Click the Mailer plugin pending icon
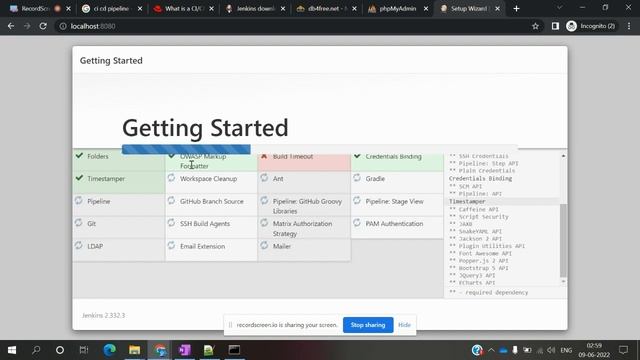This screenshot has height=360, width=640. (x=264, y=245)
